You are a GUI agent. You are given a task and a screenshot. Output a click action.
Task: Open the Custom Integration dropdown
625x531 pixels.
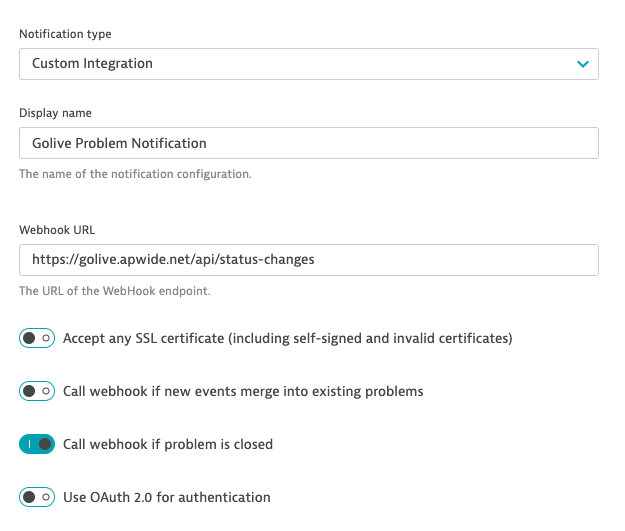tap(308, 64)
